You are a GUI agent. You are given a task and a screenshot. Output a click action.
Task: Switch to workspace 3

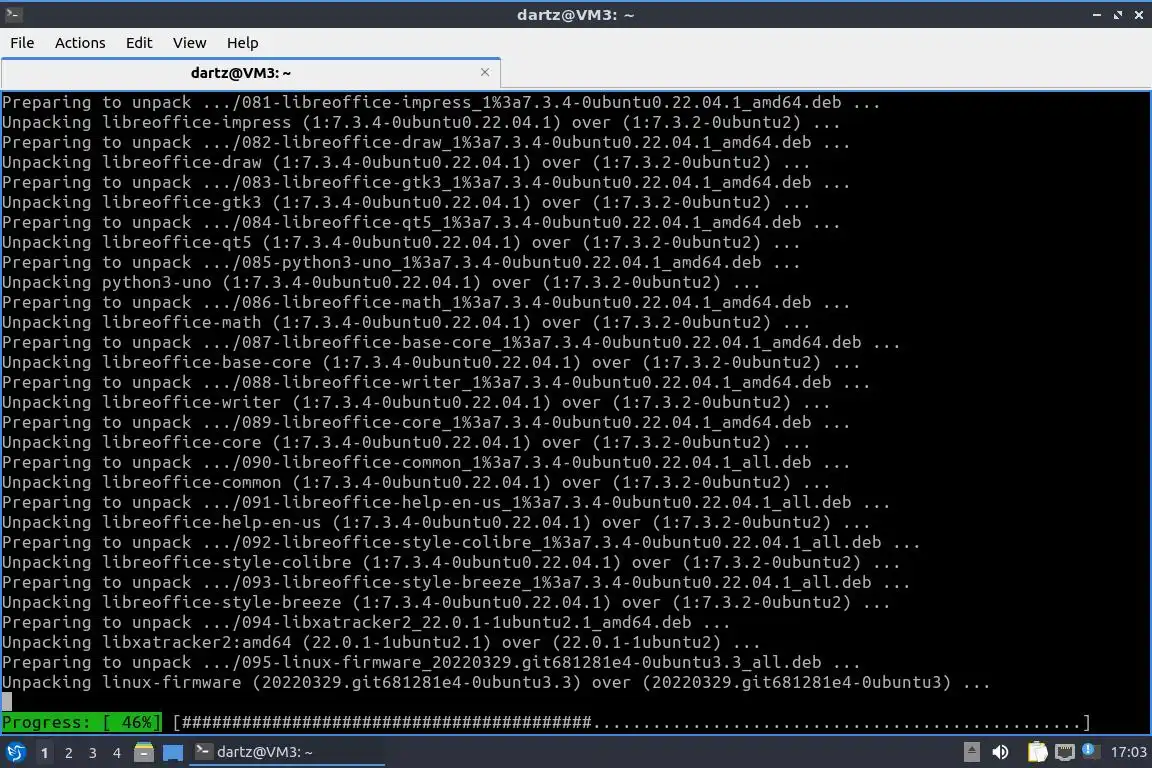click(x=93, y=753)
